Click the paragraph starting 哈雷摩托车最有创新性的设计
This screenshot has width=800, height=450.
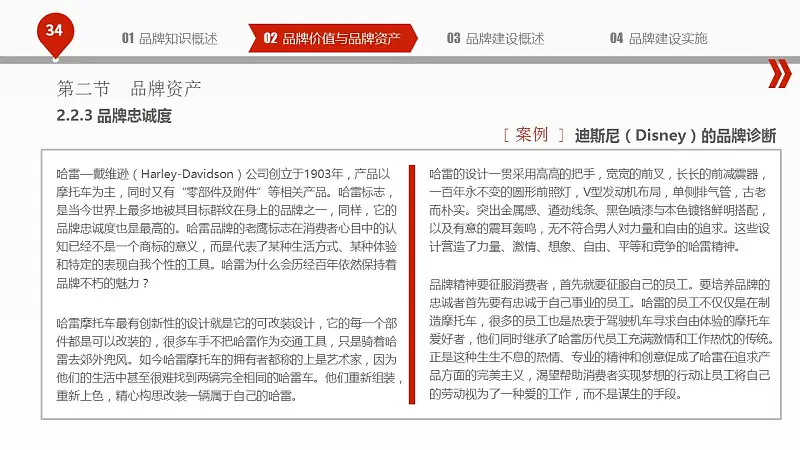tap(229, 359)
